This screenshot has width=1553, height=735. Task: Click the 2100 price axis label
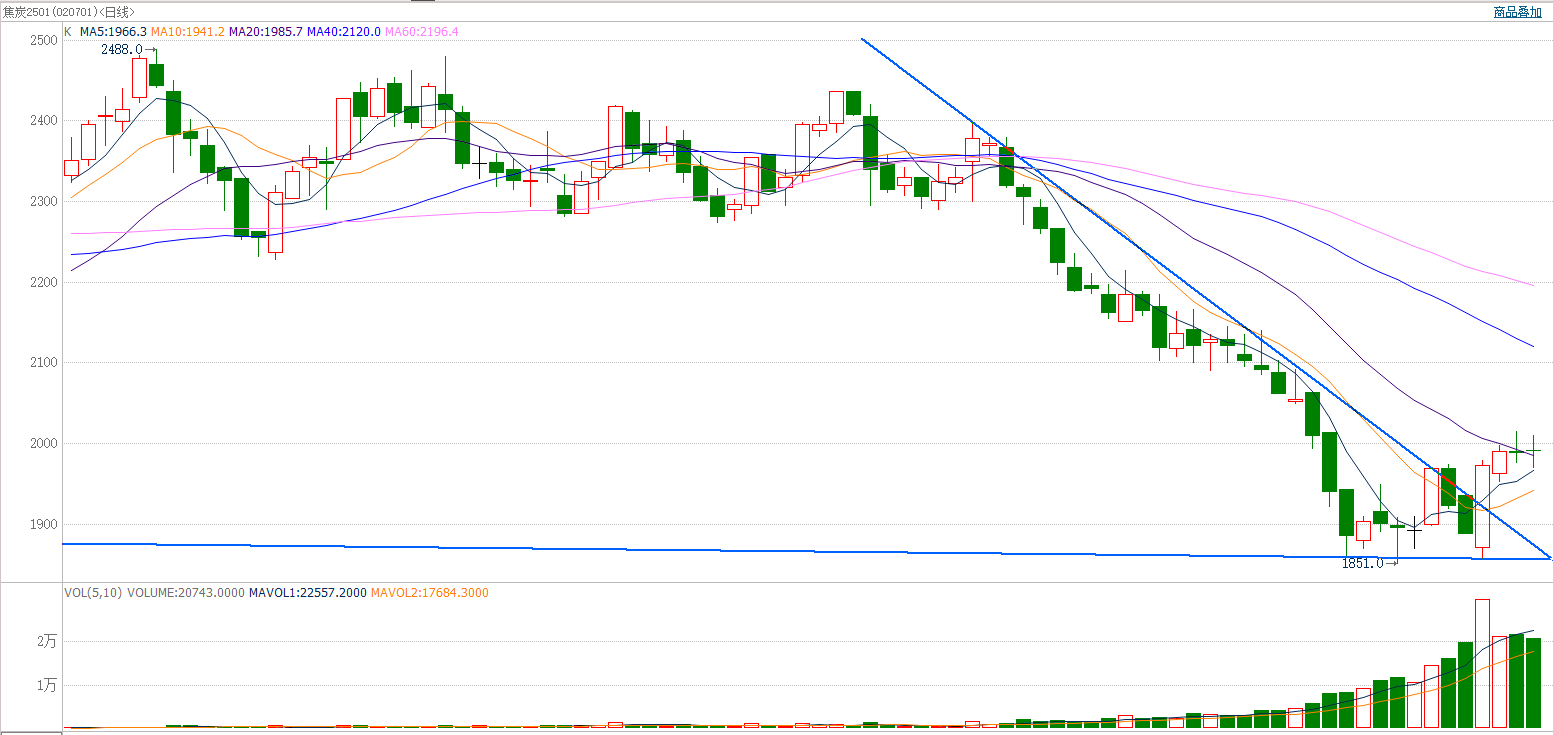point(44,363)
